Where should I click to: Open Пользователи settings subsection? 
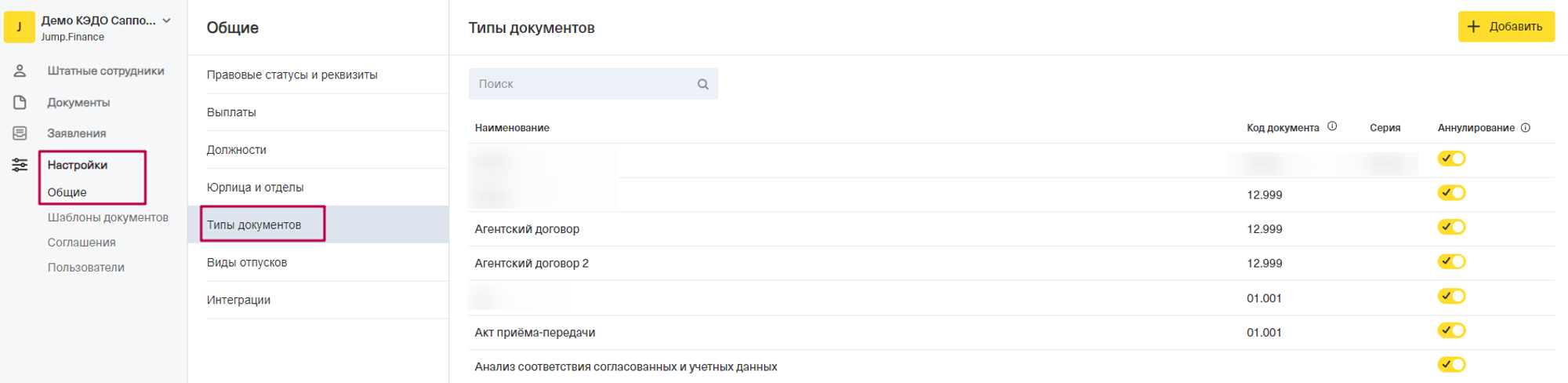[85, 268]
